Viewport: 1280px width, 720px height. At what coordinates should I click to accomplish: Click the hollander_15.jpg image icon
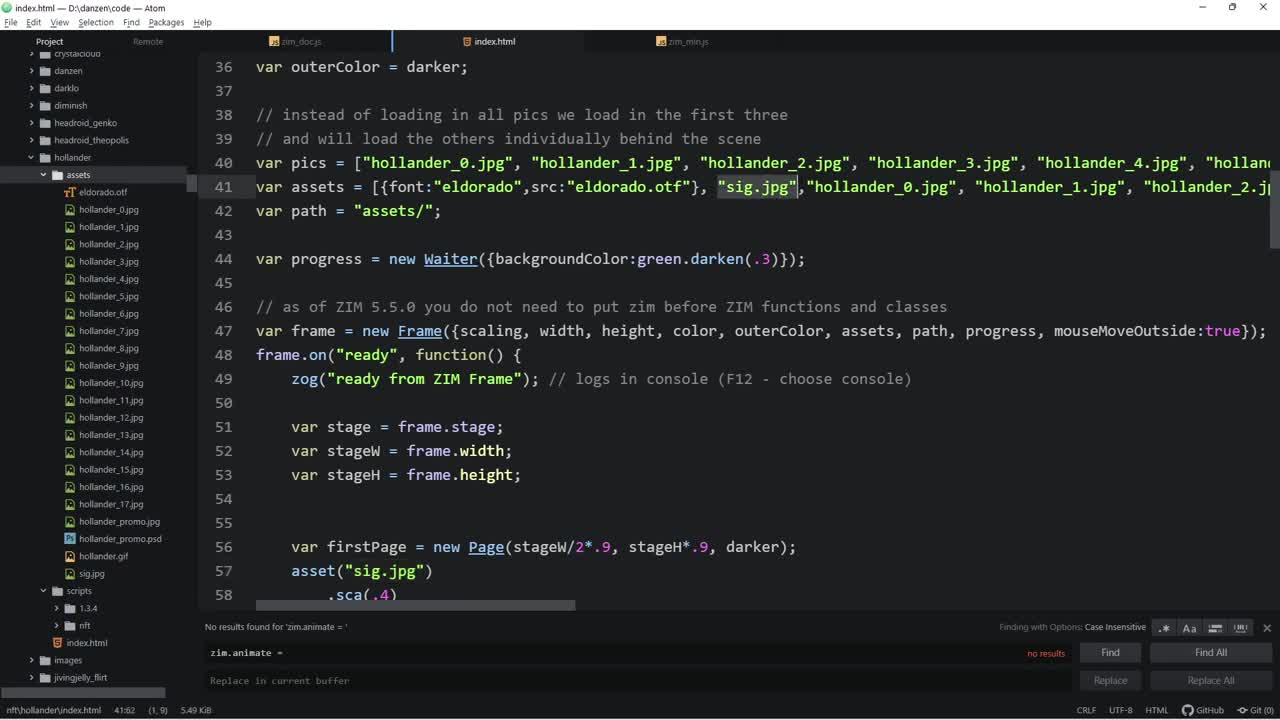tap(70, 470)
